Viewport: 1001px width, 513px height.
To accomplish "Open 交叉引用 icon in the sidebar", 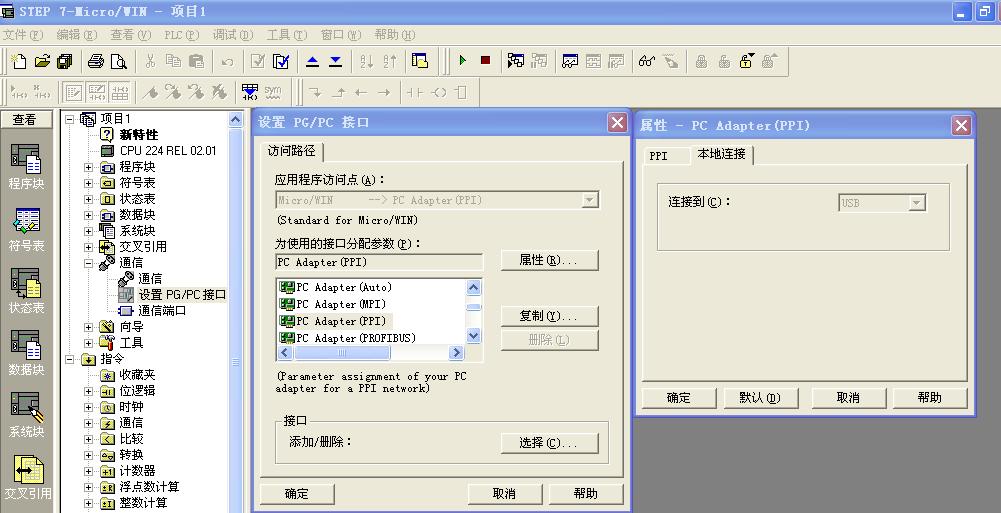I will [x=26, y=477].
